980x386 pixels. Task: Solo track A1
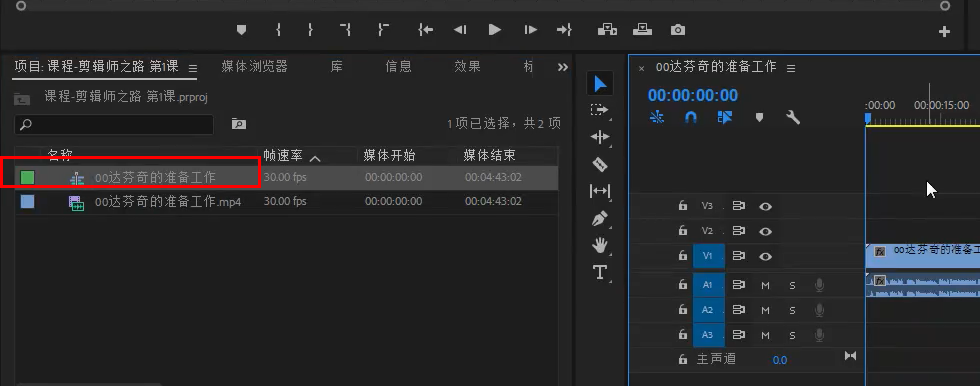[792, 285]
